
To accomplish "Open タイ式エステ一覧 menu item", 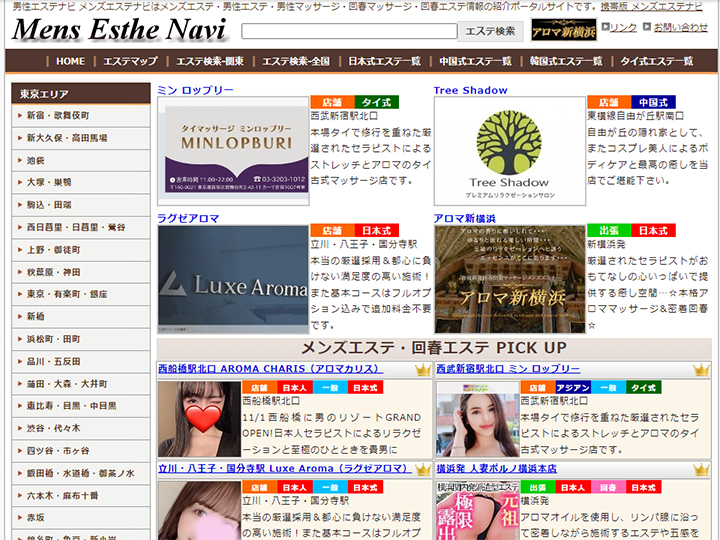I will pyautogui.click(x=657, y=61).
